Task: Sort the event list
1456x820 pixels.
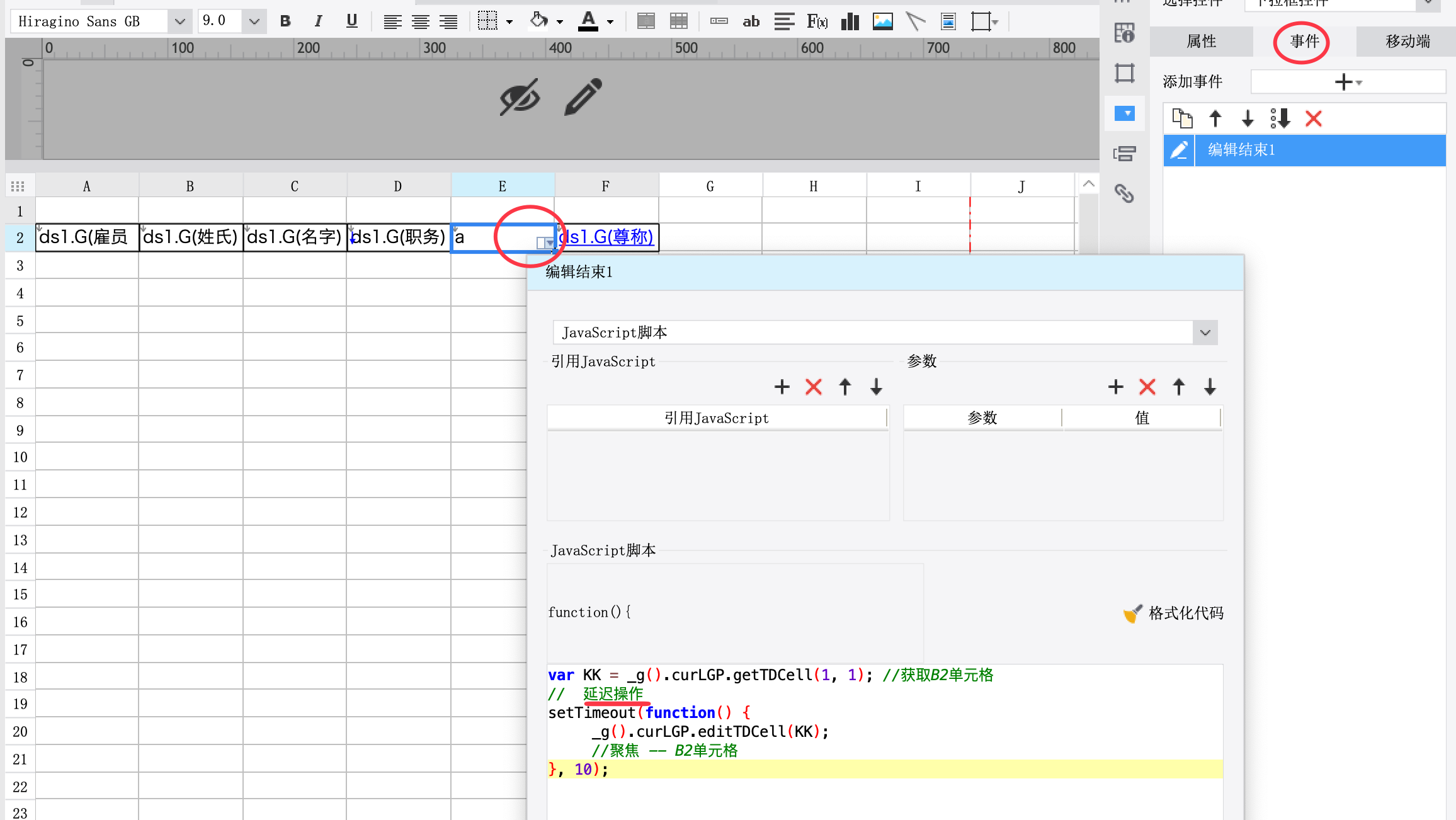Action: pyautogui.click(x=1280, y=118)
